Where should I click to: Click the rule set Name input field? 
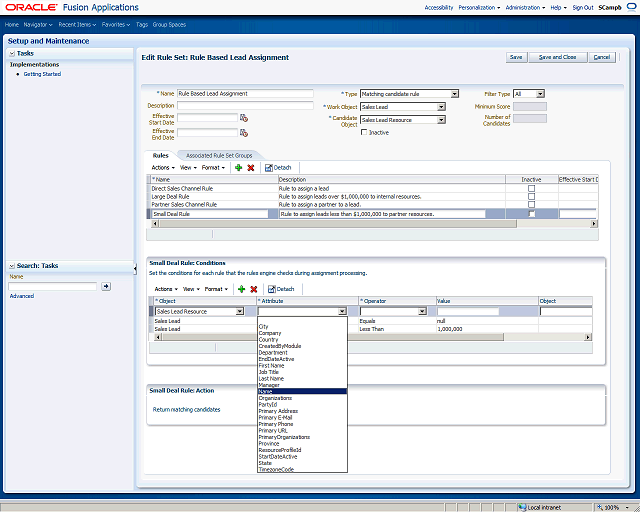[245, 93]
